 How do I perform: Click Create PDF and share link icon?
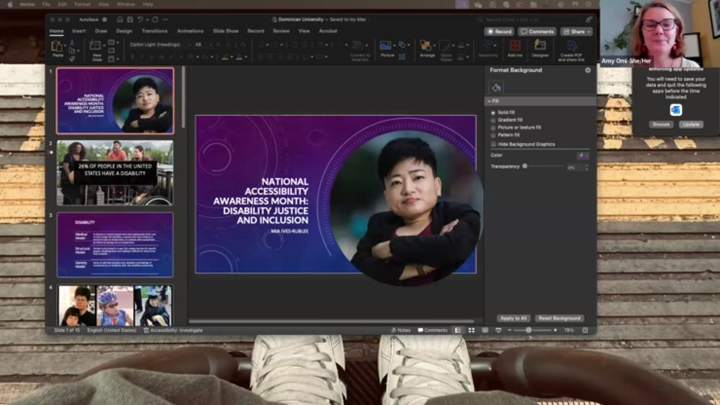pyautogui.click(x=572, y=45)
